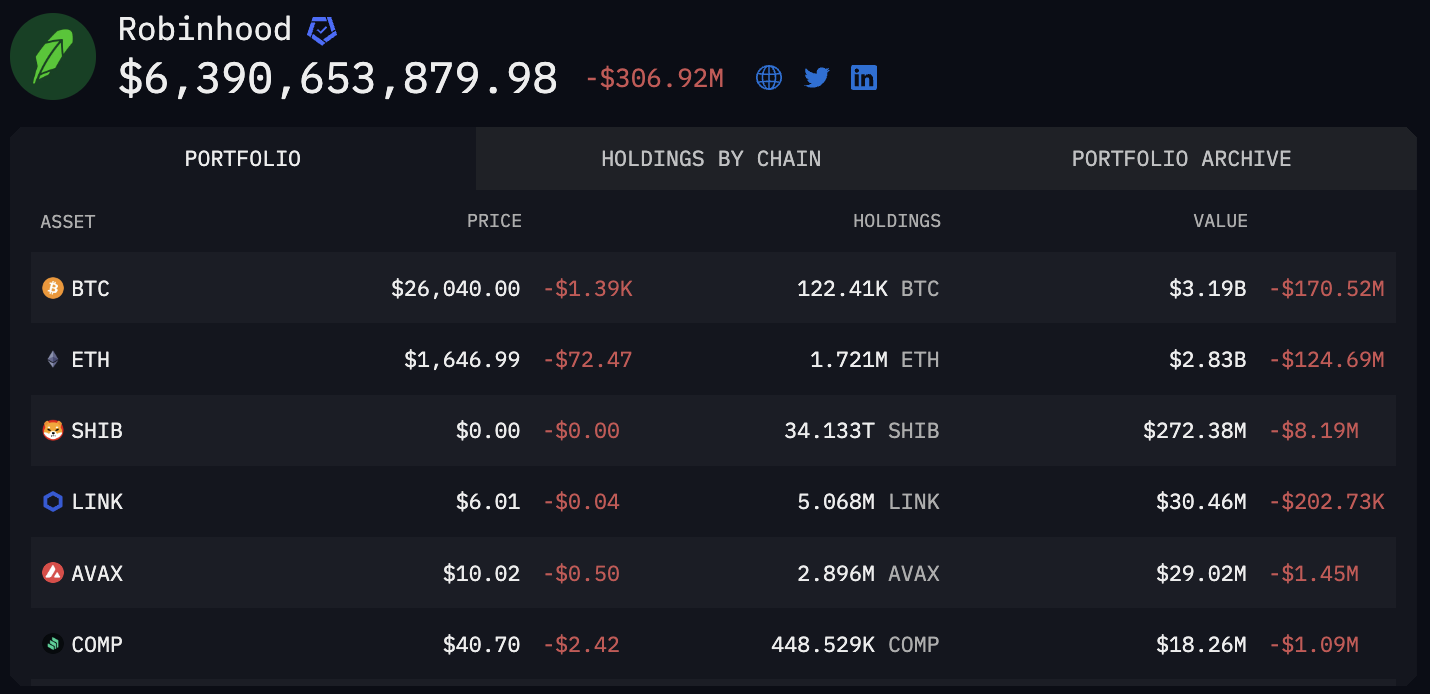Open the Portfolio Archive tab
Viewport: 1430px width, 694px height.
pyautogui.click(x=1181, y=159)
